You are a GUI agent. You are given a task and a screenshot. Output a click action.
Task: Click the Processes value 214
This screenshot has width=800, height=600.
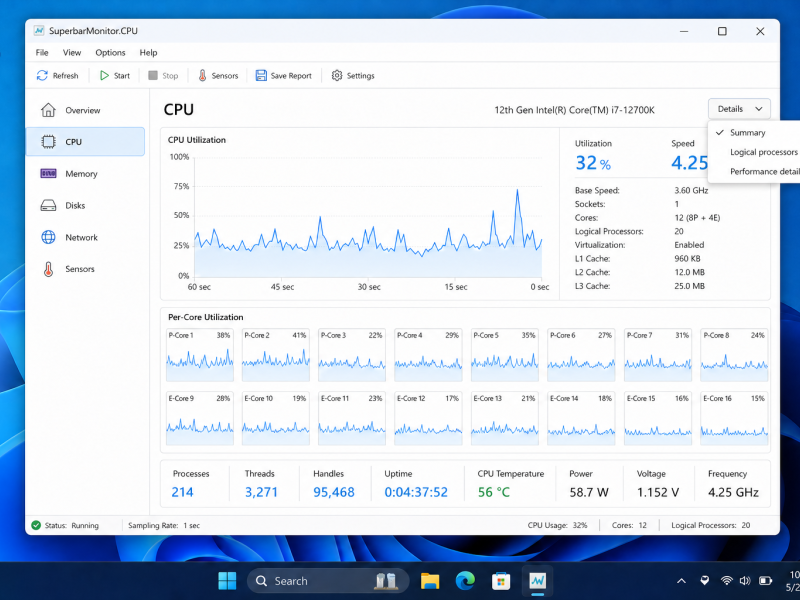pyautogui.click(x=182, y=492)
